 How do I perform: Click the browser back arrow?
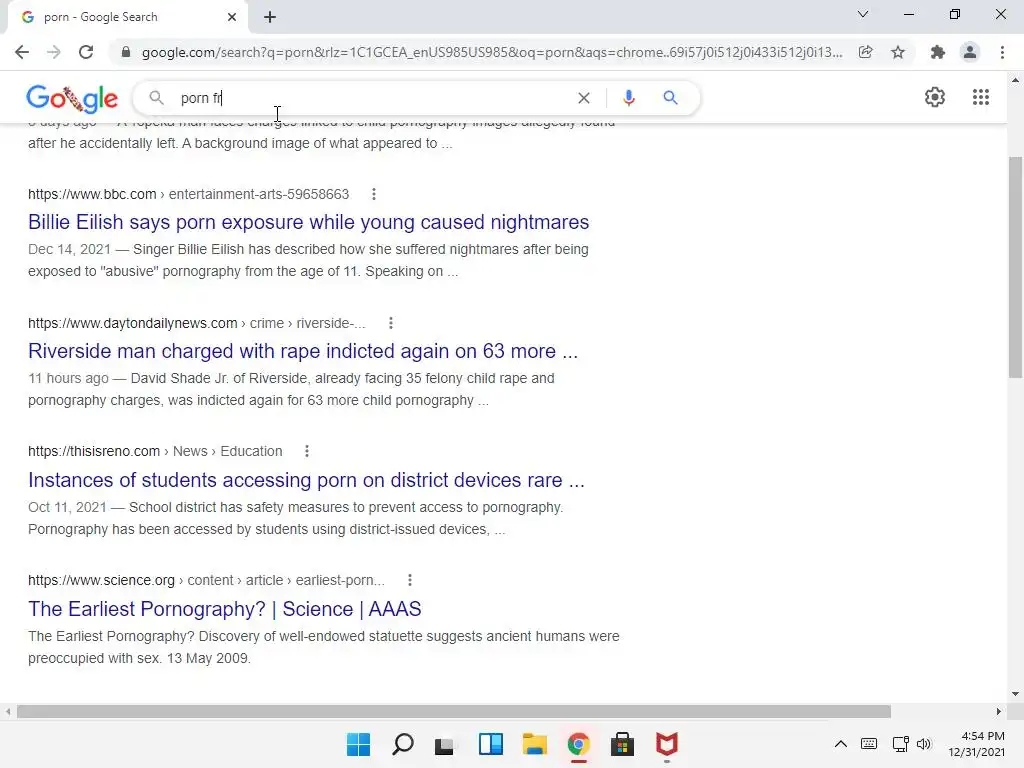pyautogui.click(x=22, y=52)
